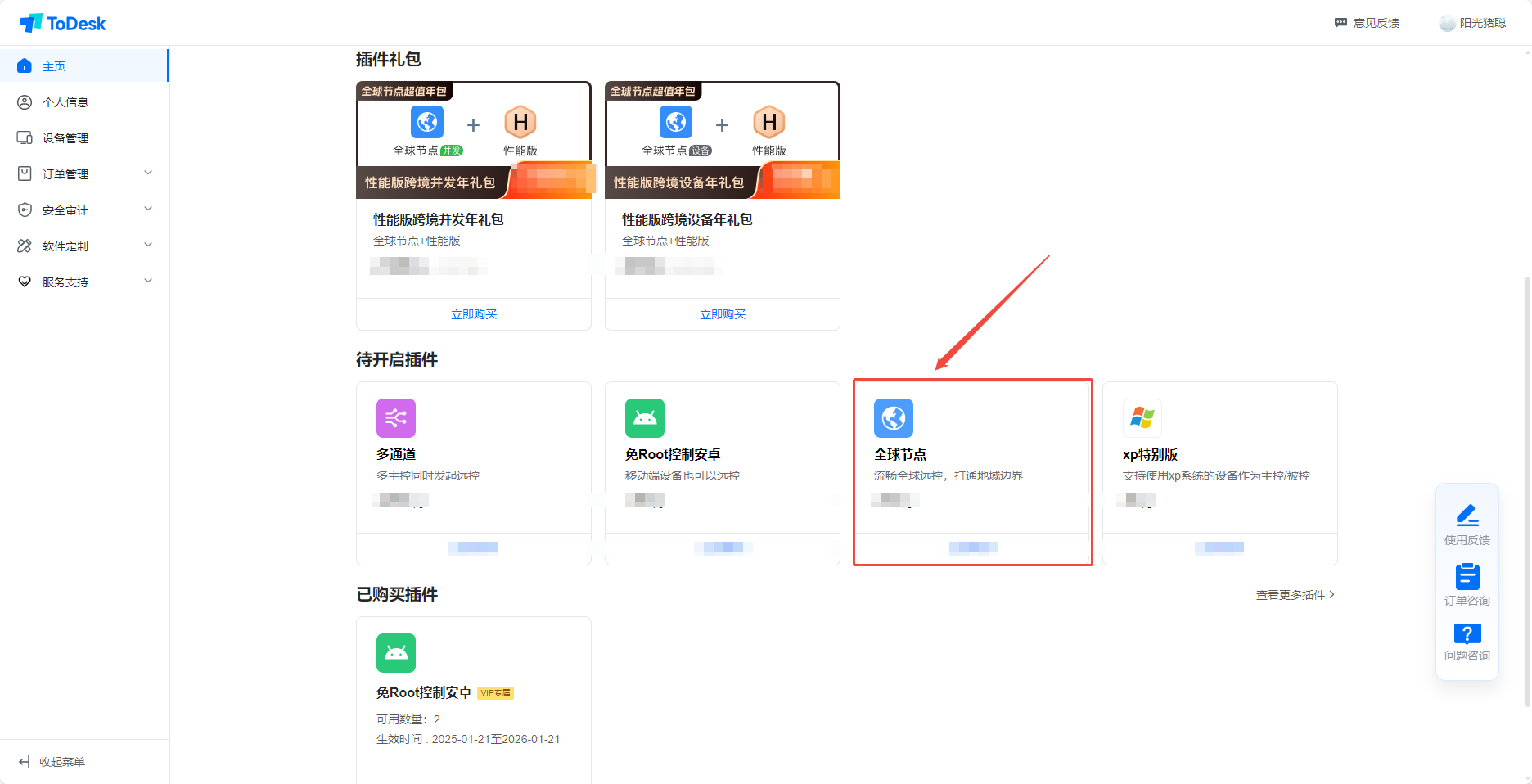
Task: Click the 全球节点 globe plugin icon
Action: pyautogui.click(x=894, y=418)
